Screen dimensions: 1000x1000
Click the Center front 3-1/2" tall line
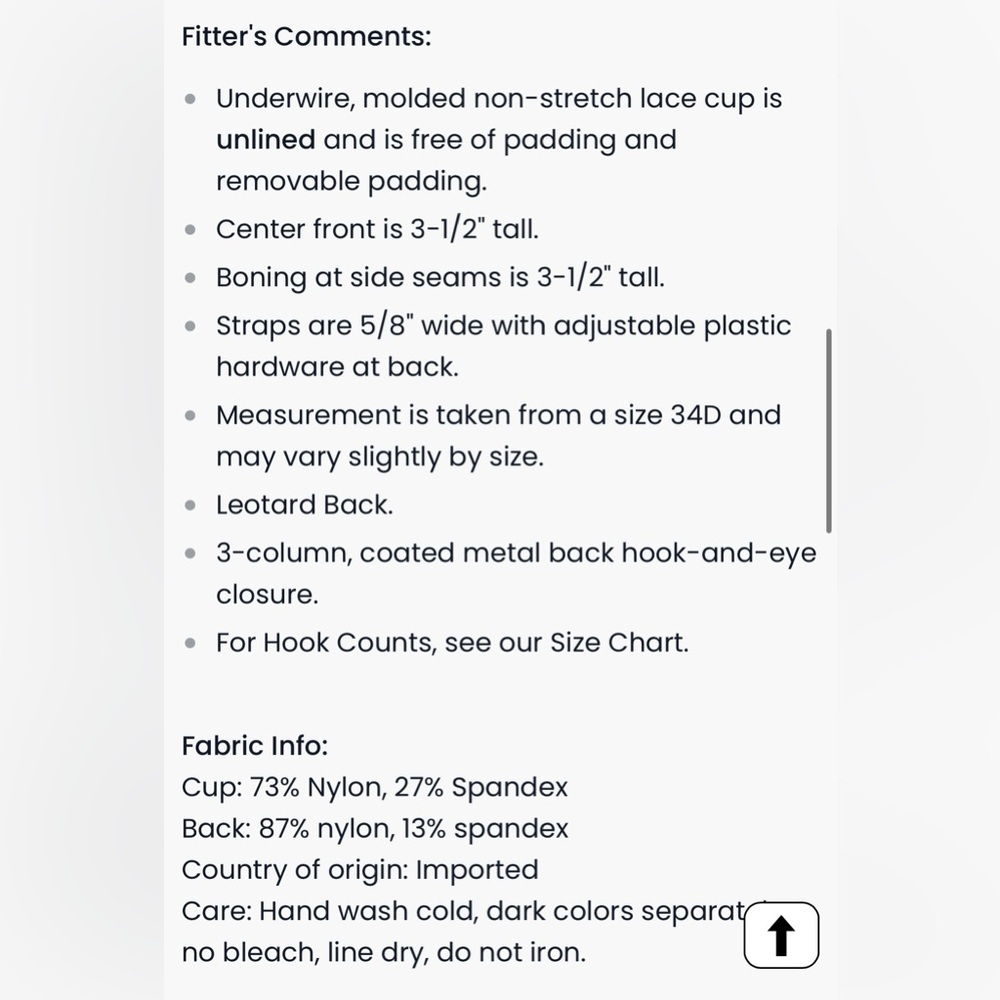tap(377, 229)
